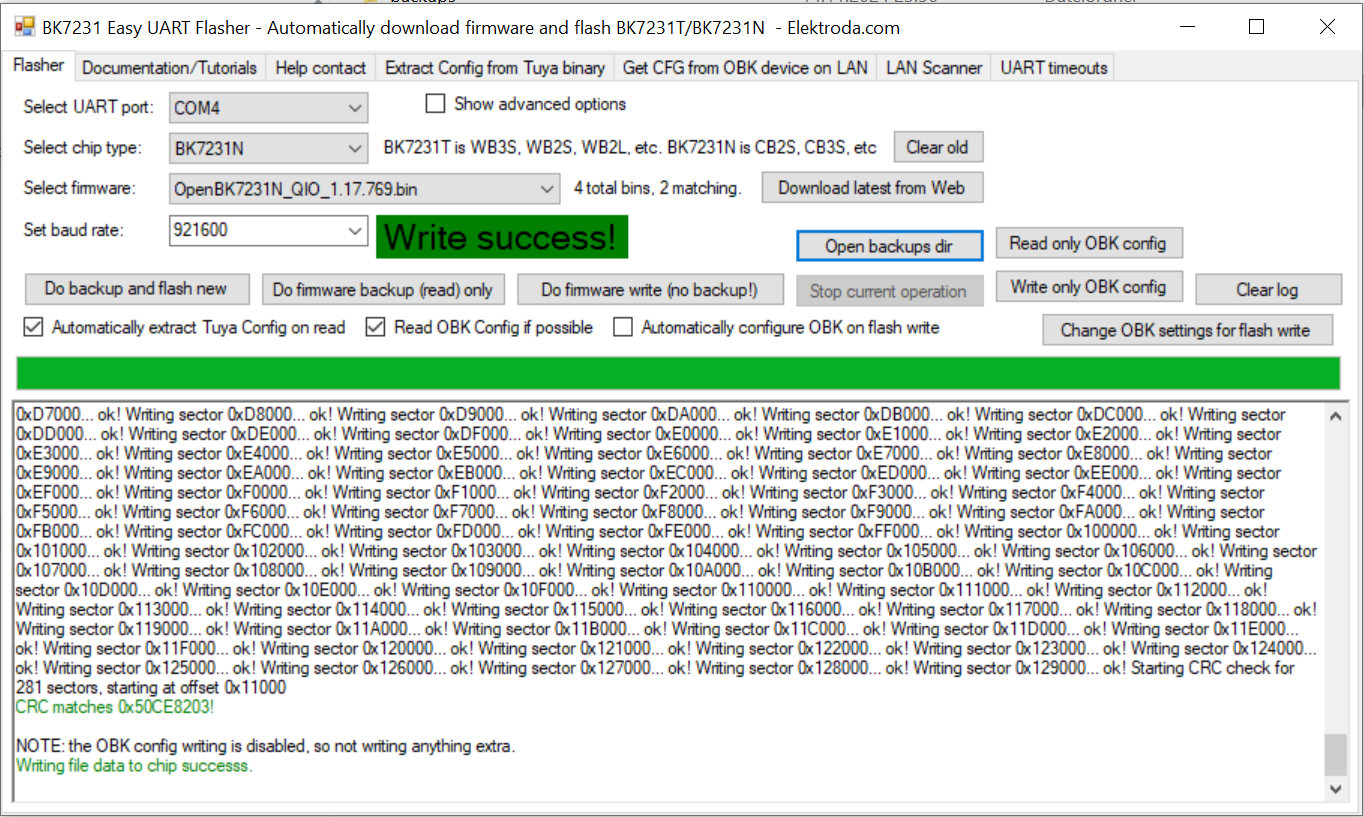Click the Clear old button

point(938,147)
